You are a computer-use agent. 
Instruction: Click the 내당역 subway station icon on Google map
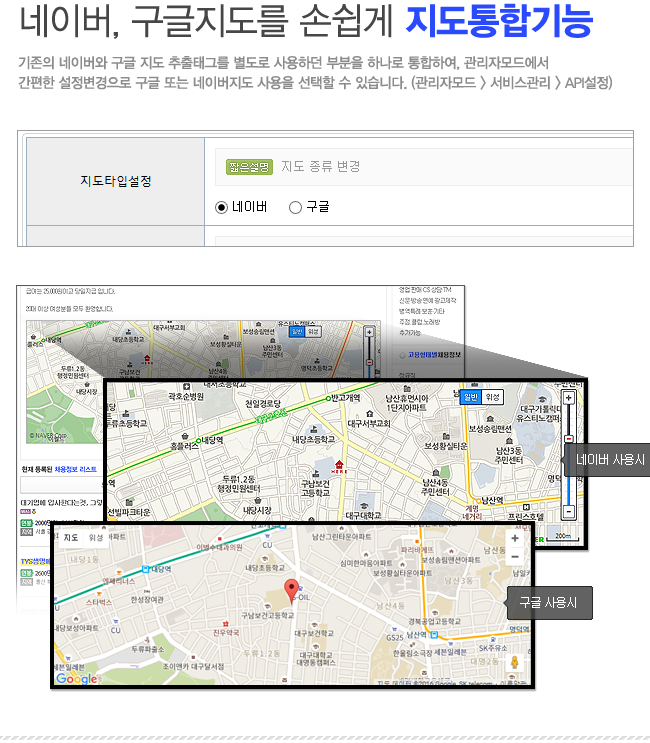coord(146,569)
